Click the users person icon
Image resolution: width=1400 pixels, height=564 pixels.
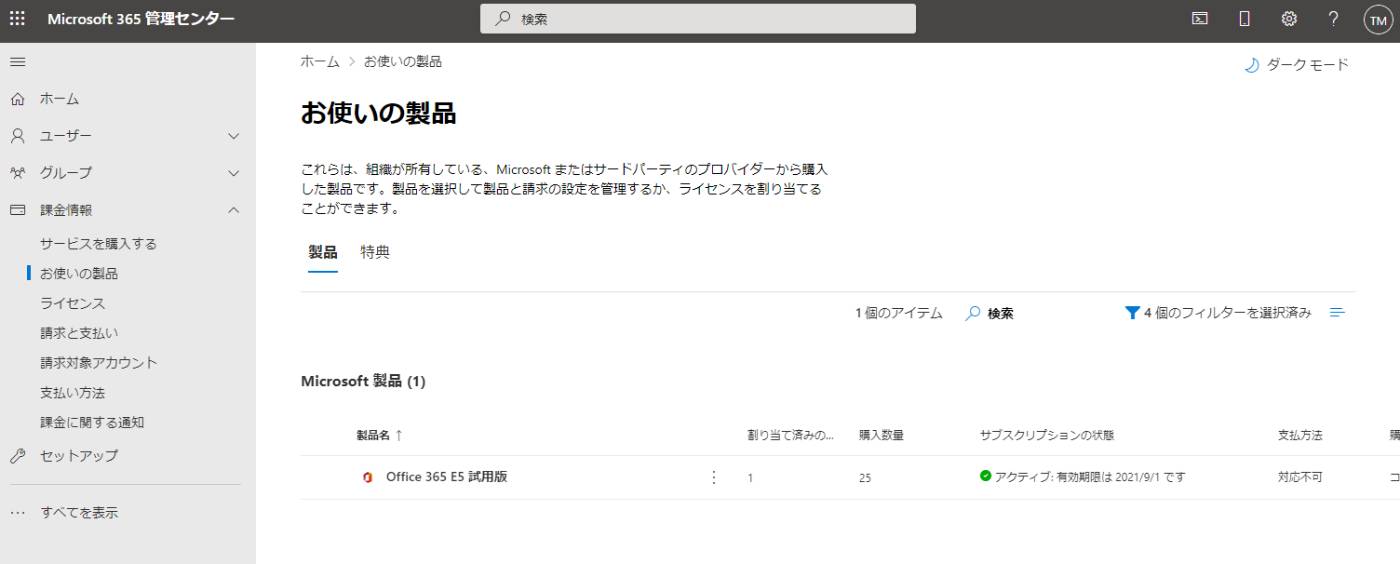(x=17, y=136)
